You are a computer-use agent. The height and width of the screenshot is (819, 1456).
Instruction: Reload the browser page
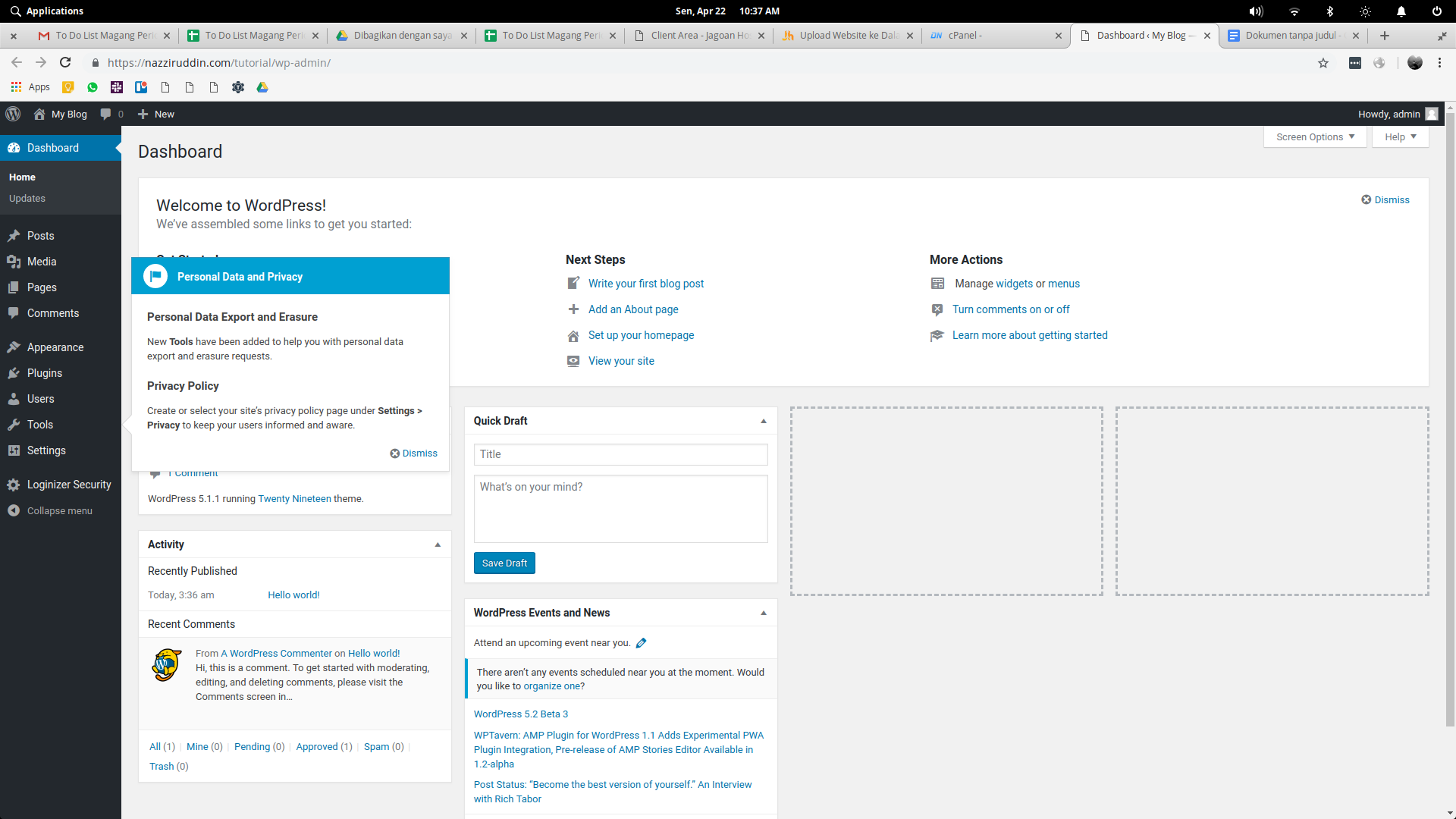tap(65, 63)
